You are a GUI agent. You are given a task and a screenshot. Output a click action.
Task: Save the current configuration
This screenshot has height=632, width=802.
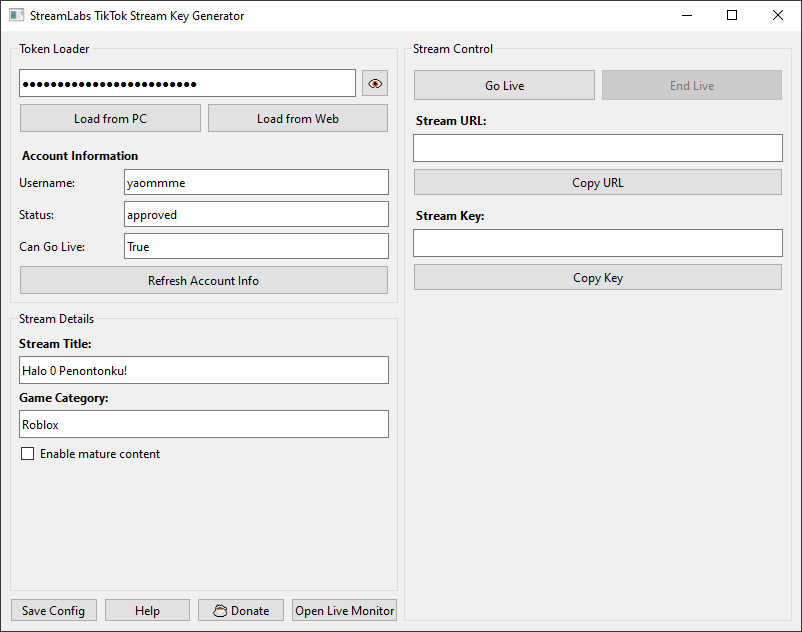point(53,610)
